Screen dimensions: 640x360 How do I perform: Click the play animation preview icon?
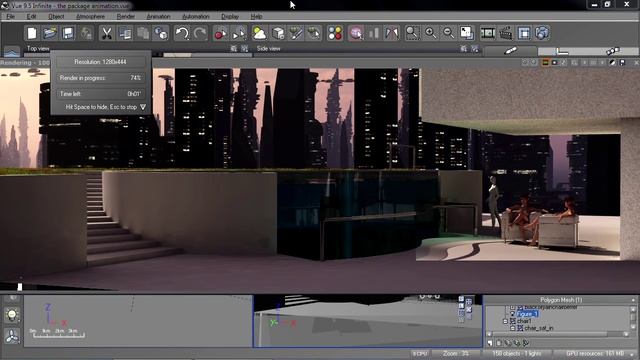239,33
